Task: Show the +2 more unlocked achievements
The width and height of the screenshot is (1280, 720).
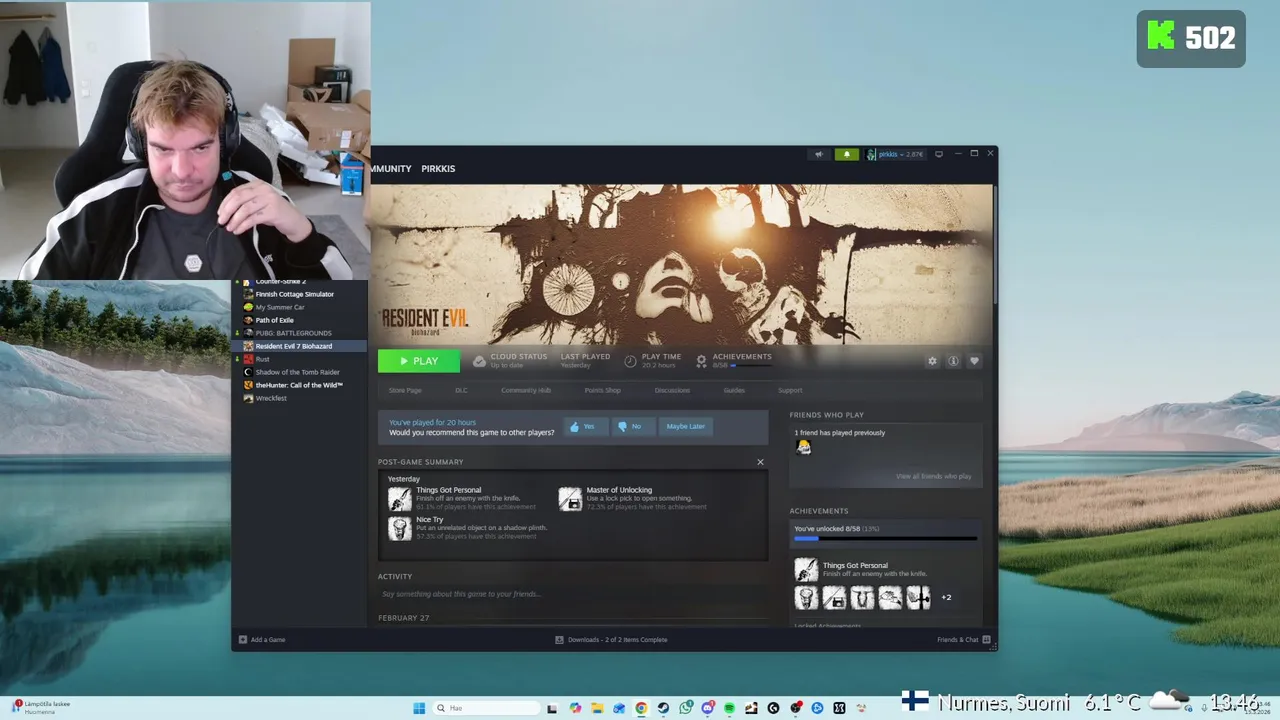Action: tap(946, 598)
